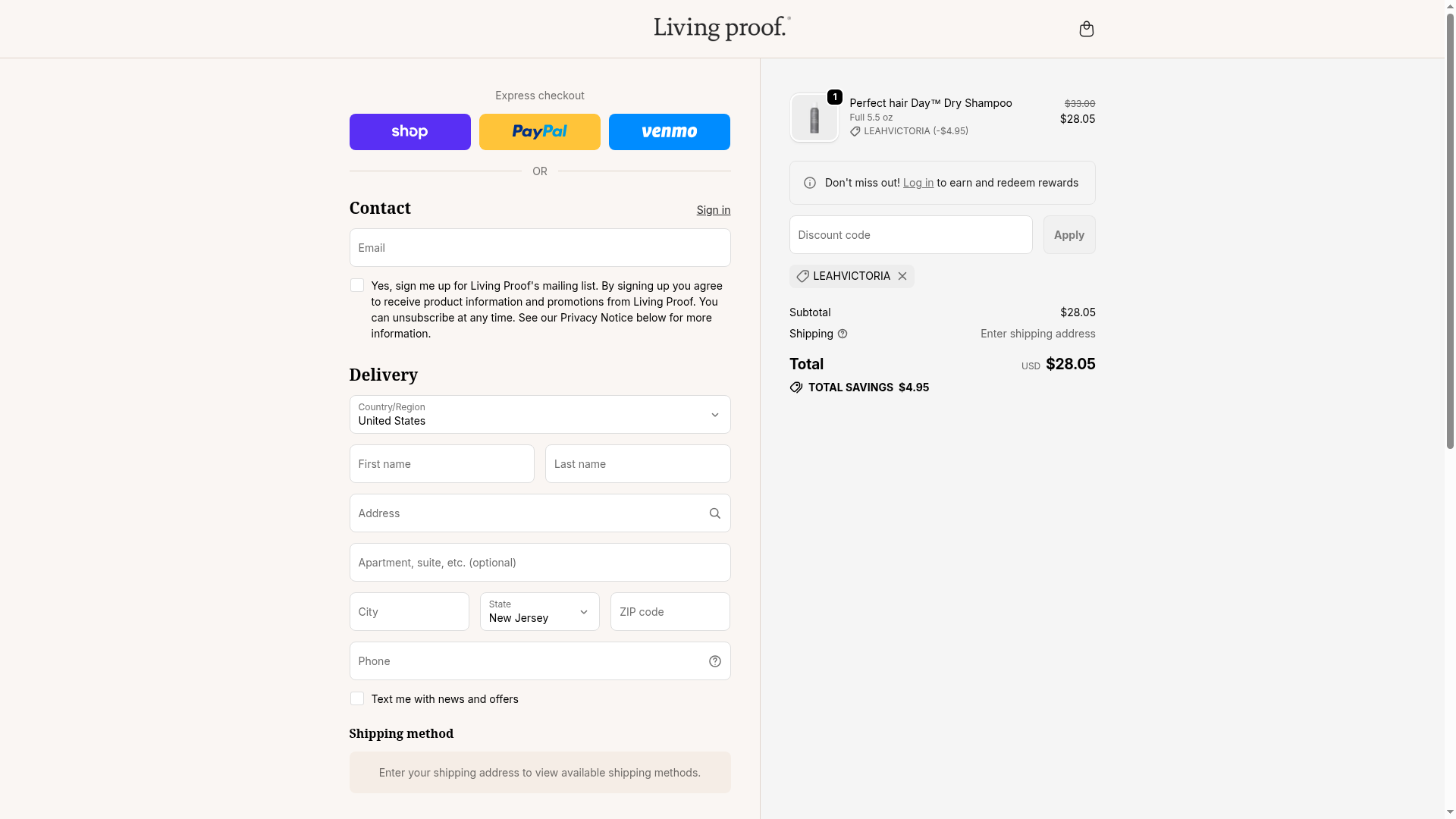This screenshot has height=819, width=1456.
Task: Click the ZIP code field
Action: click(x=670, y=611)
